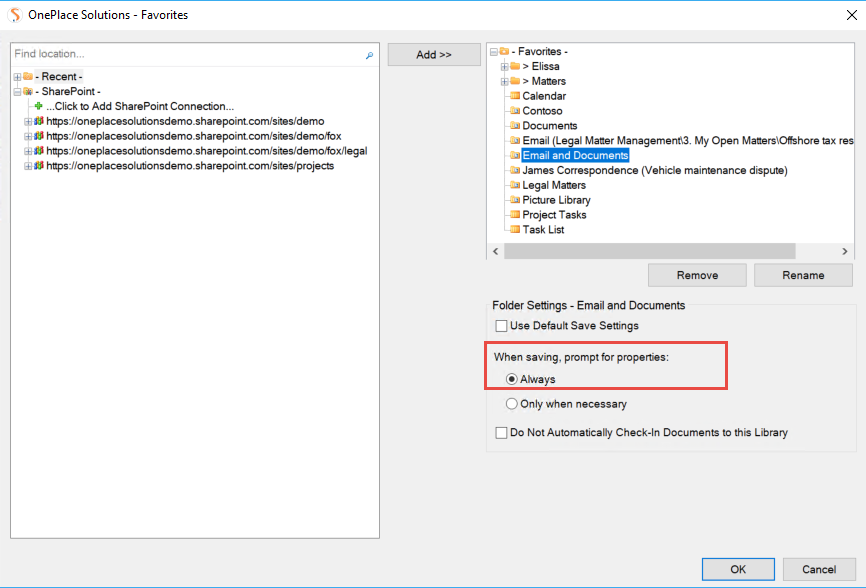Click the Contoso library icon
This screenshot has width=866, height=588.
pos(515,111)
